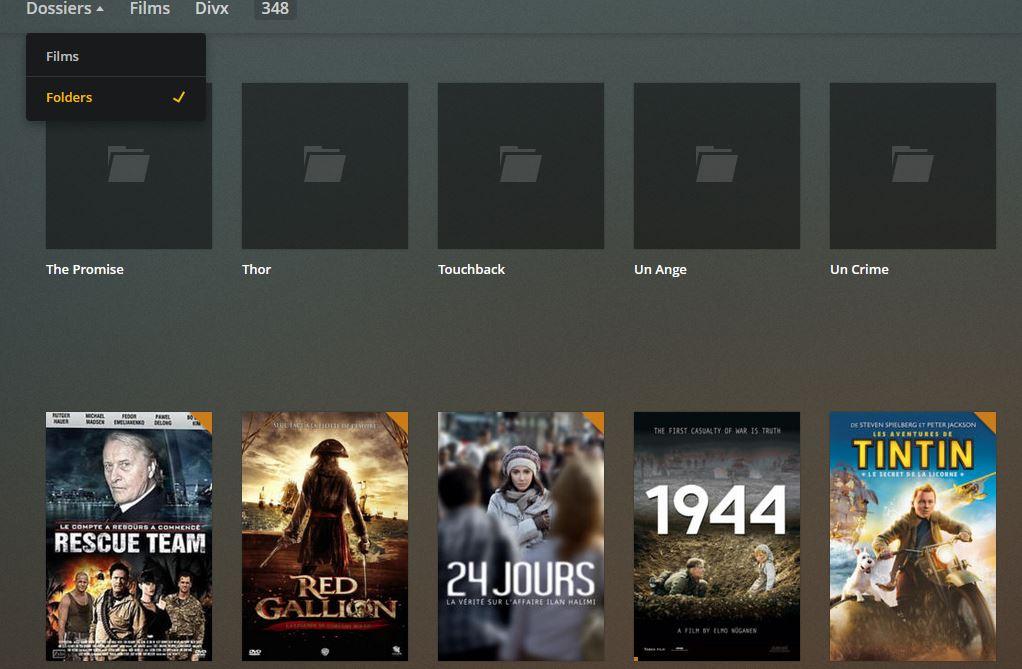The image size is (1022, 669).
Task: Open the Thor folder tile
Action: click(325, 166)
